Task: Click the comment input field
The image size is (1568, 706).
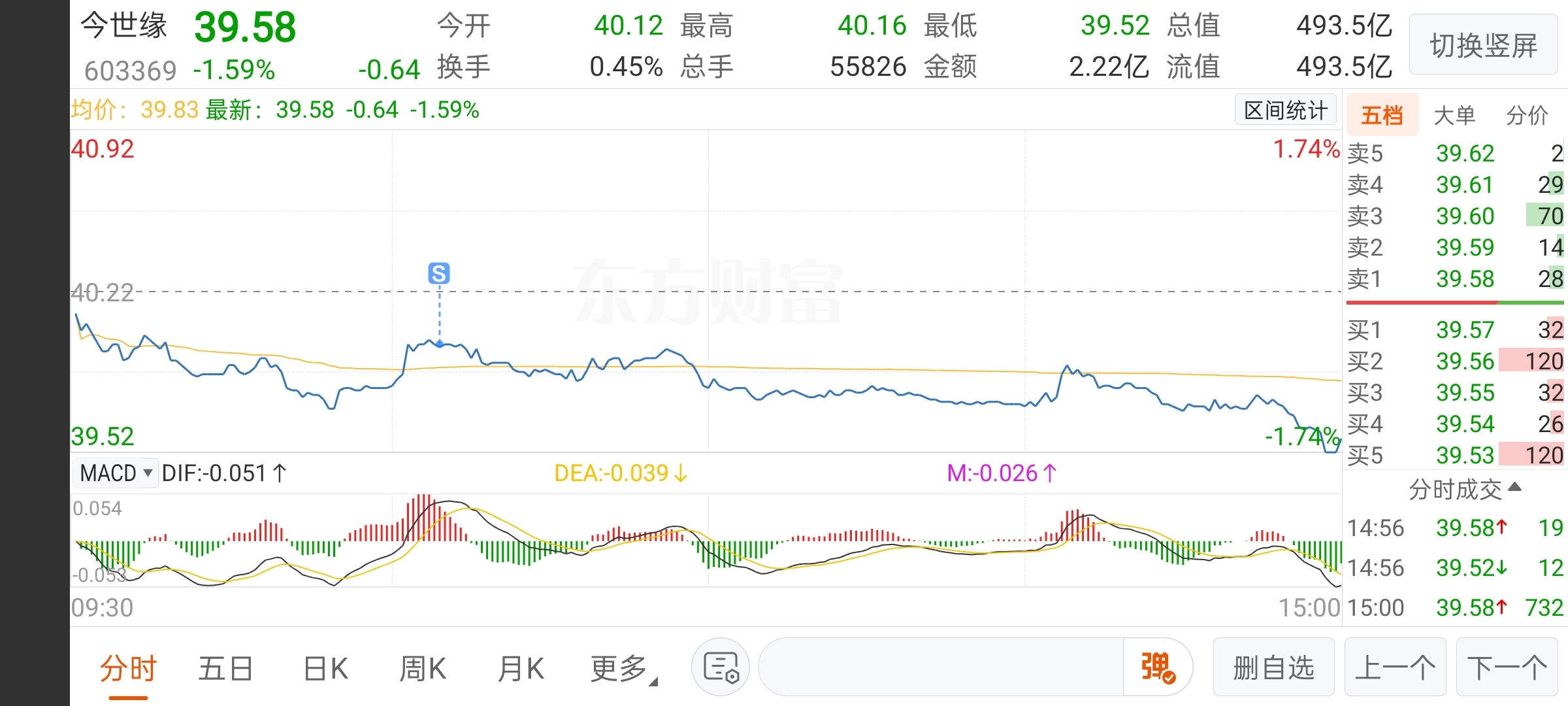Action: tap(941, 667)
